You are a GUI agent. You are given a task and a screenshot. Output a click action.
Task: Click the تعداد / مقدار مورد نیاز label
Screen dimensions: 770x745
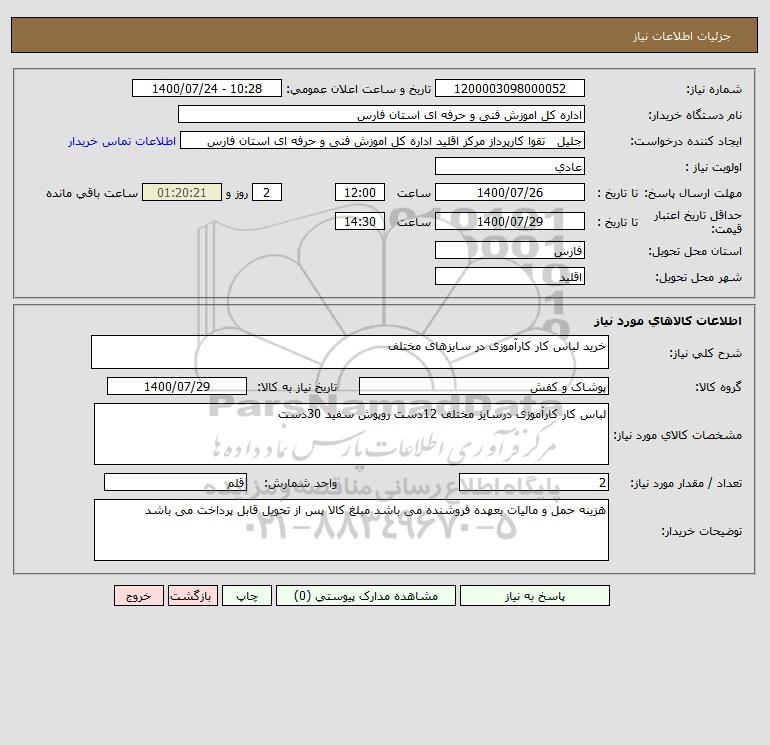point(686,483)
